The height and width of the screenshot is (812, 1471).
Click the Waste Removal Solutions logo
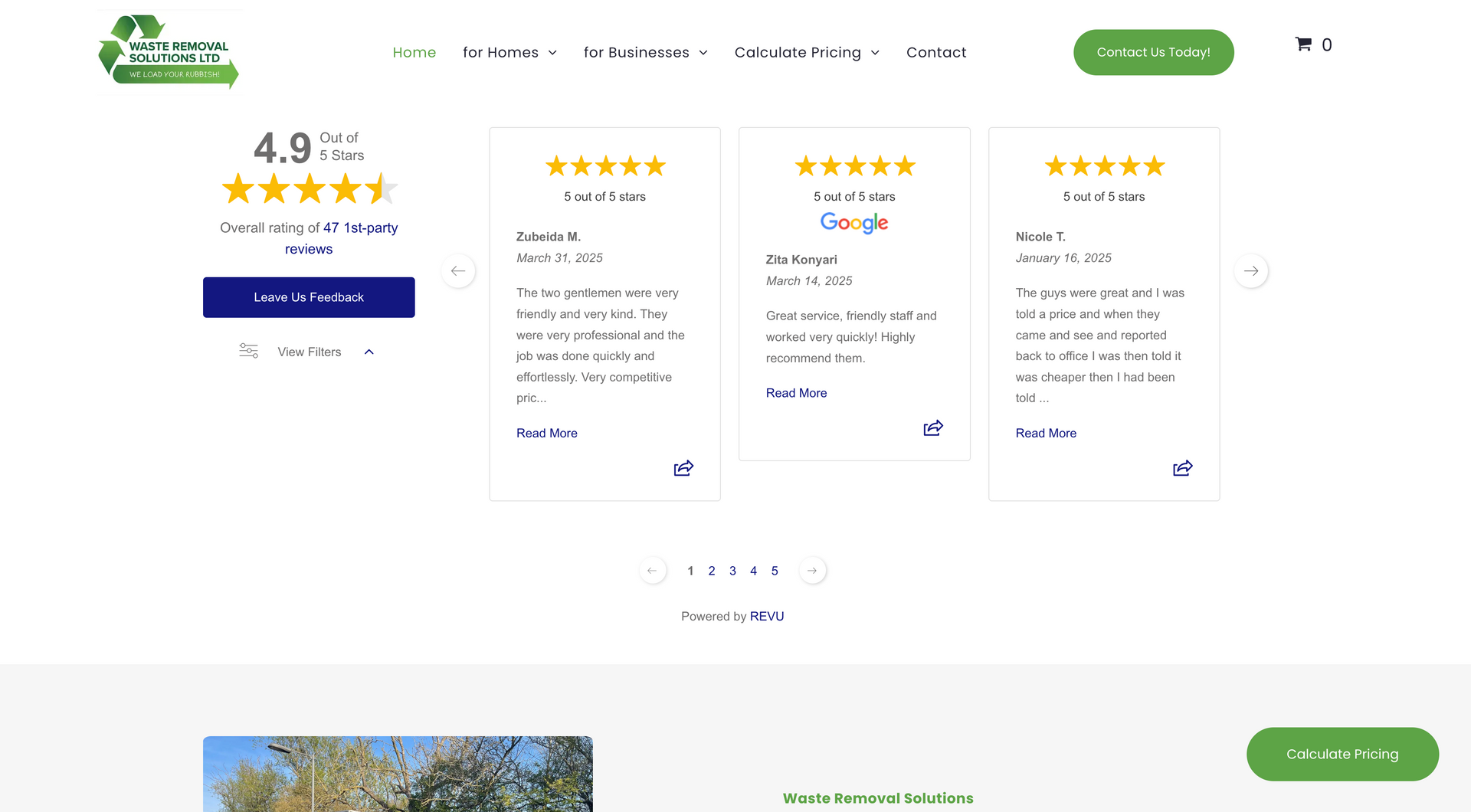169,52
